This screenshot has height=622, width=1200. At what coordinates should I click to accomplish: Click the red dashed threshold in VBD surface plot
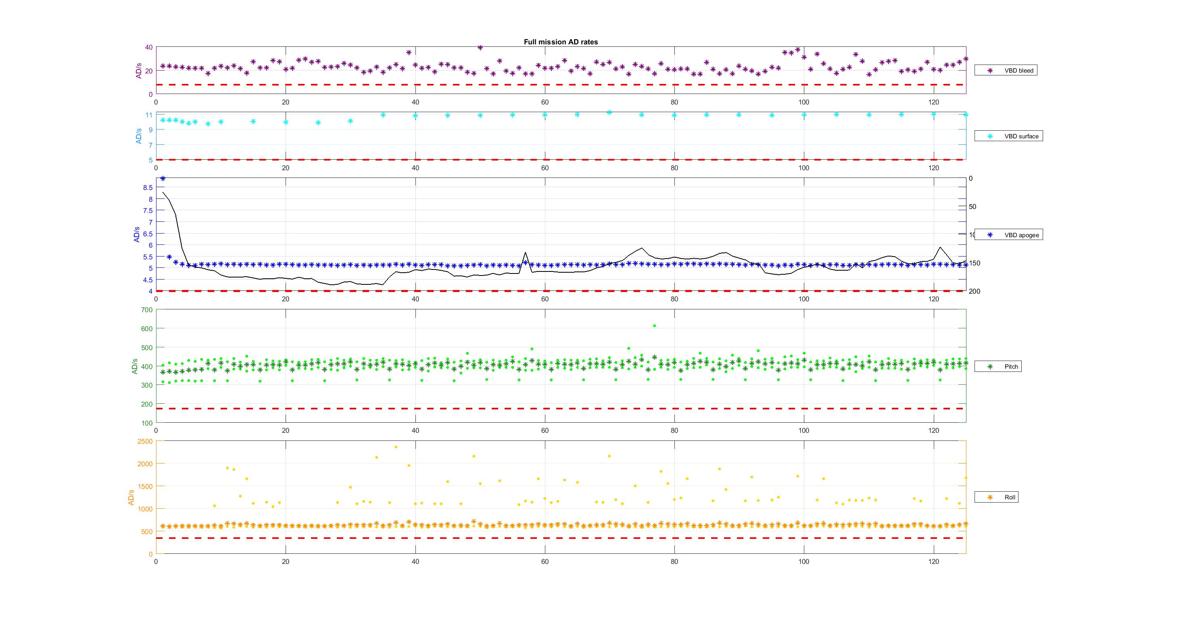click(x=560, y=159)
